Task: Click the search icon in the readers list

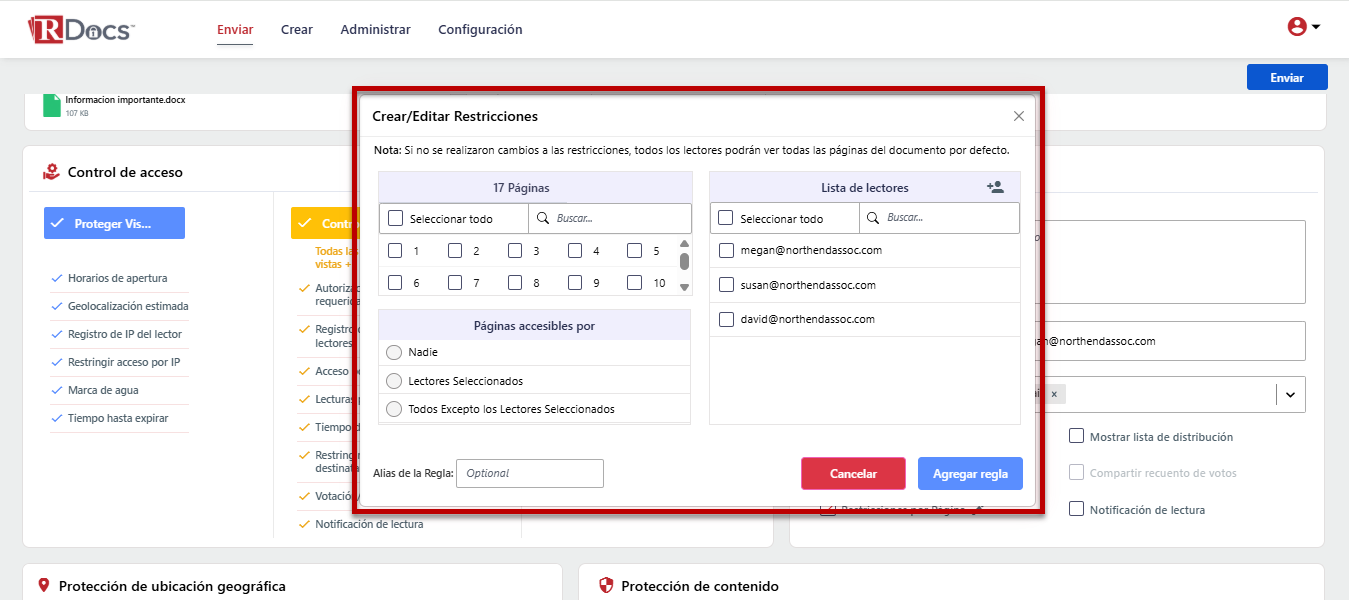Action: click(873, 218)
